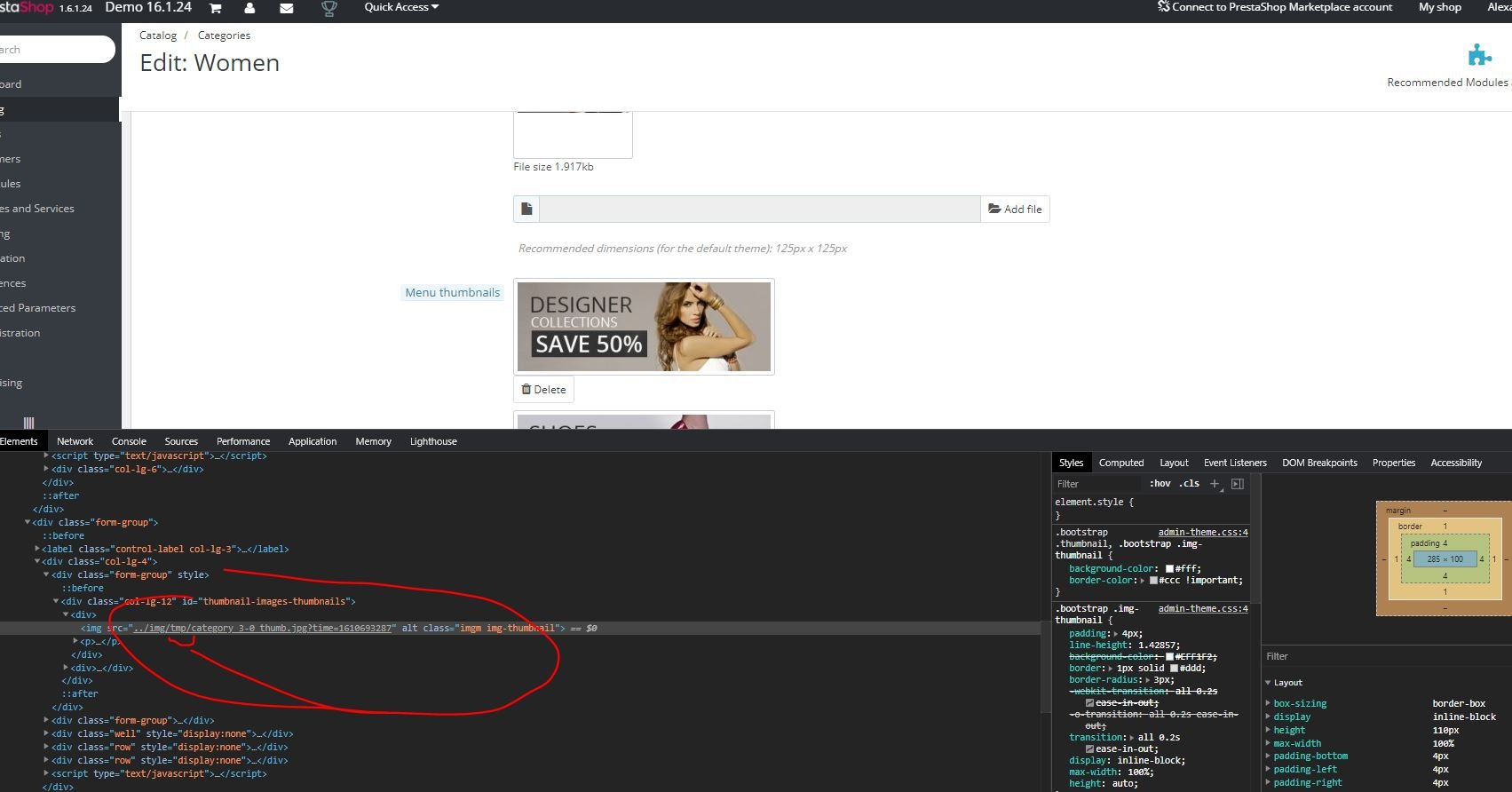Open the shopping cart orders icon
Screen dimensions: 1512x792
pyautogui.click(x=215, y=8)
